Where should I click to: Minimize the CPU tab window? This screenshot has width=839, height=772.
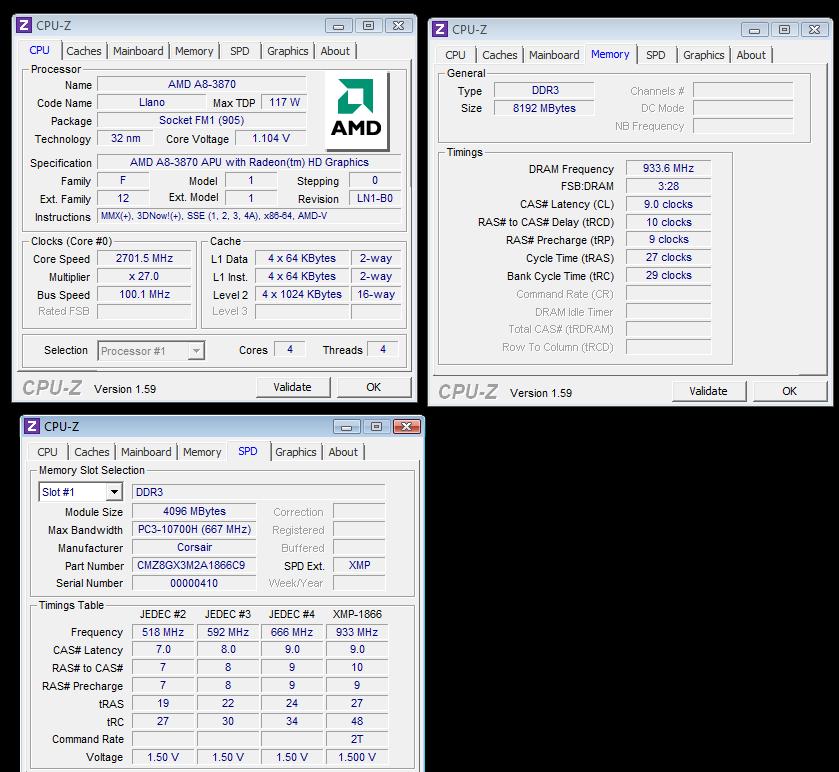pos(338,26)
